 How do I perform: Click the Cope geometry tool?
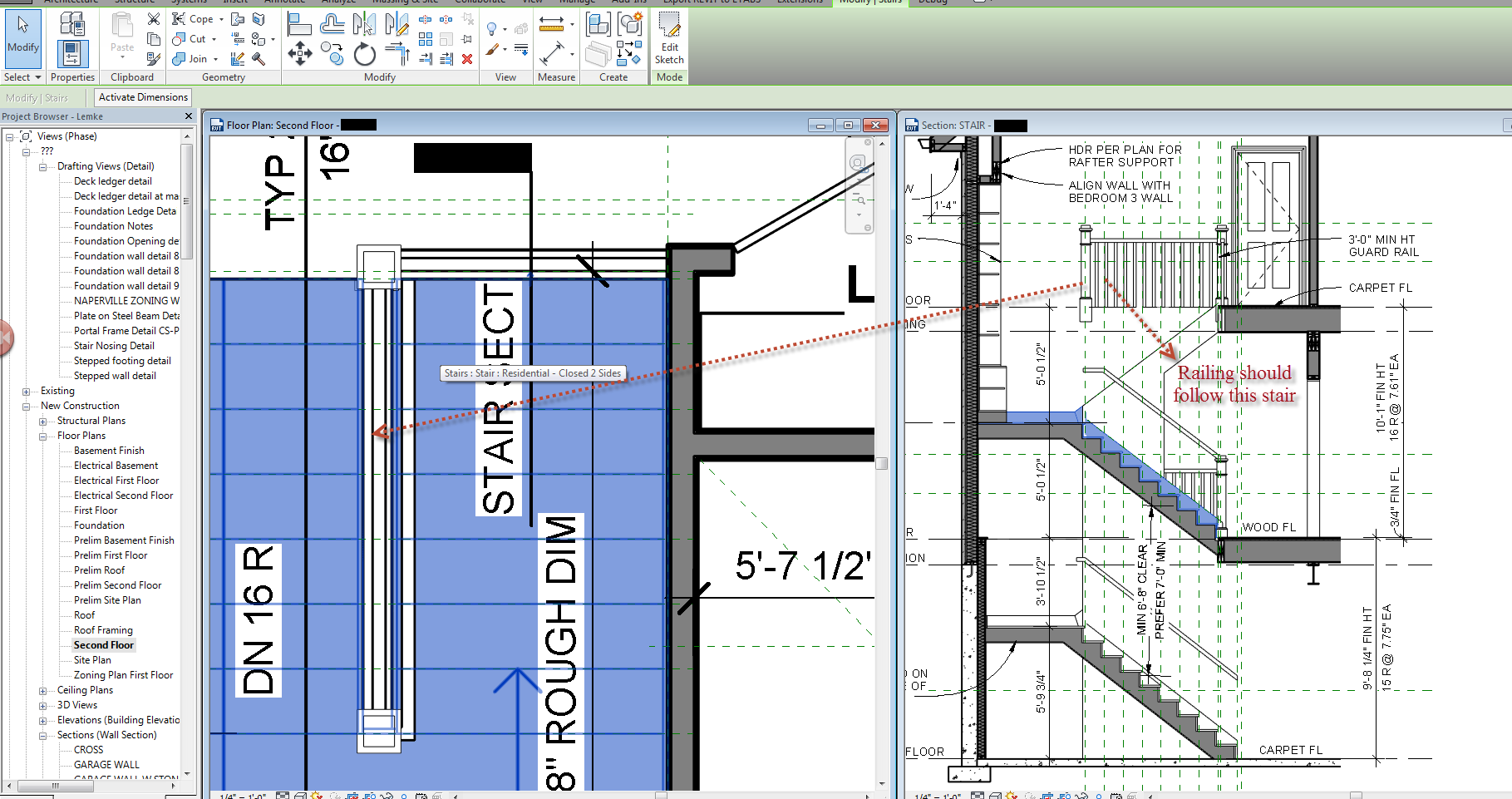[194, 18]
